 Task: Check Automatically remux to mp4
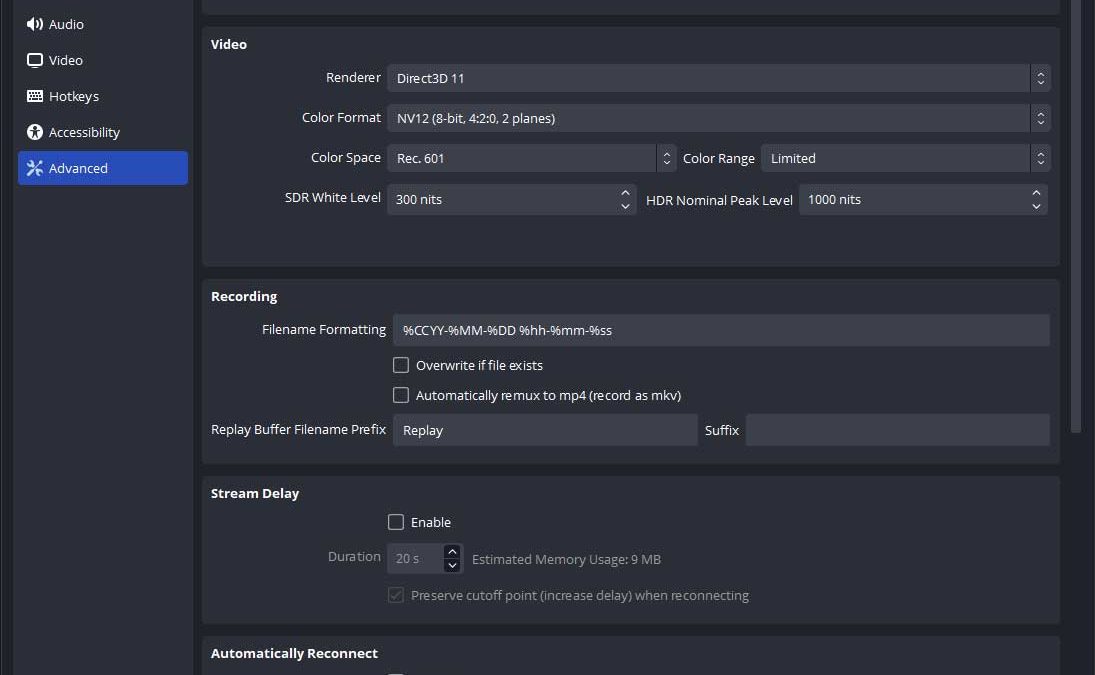401,395
